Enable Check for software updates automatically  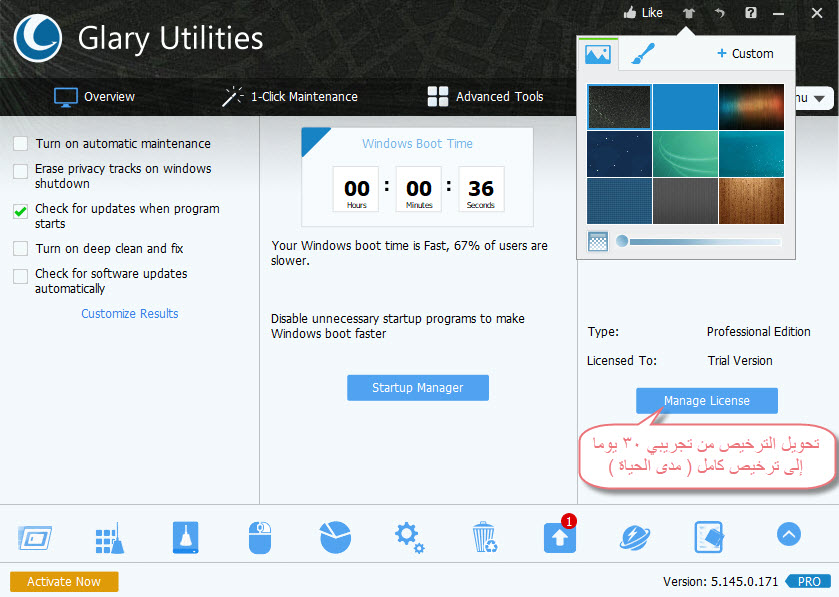point(20,276)
